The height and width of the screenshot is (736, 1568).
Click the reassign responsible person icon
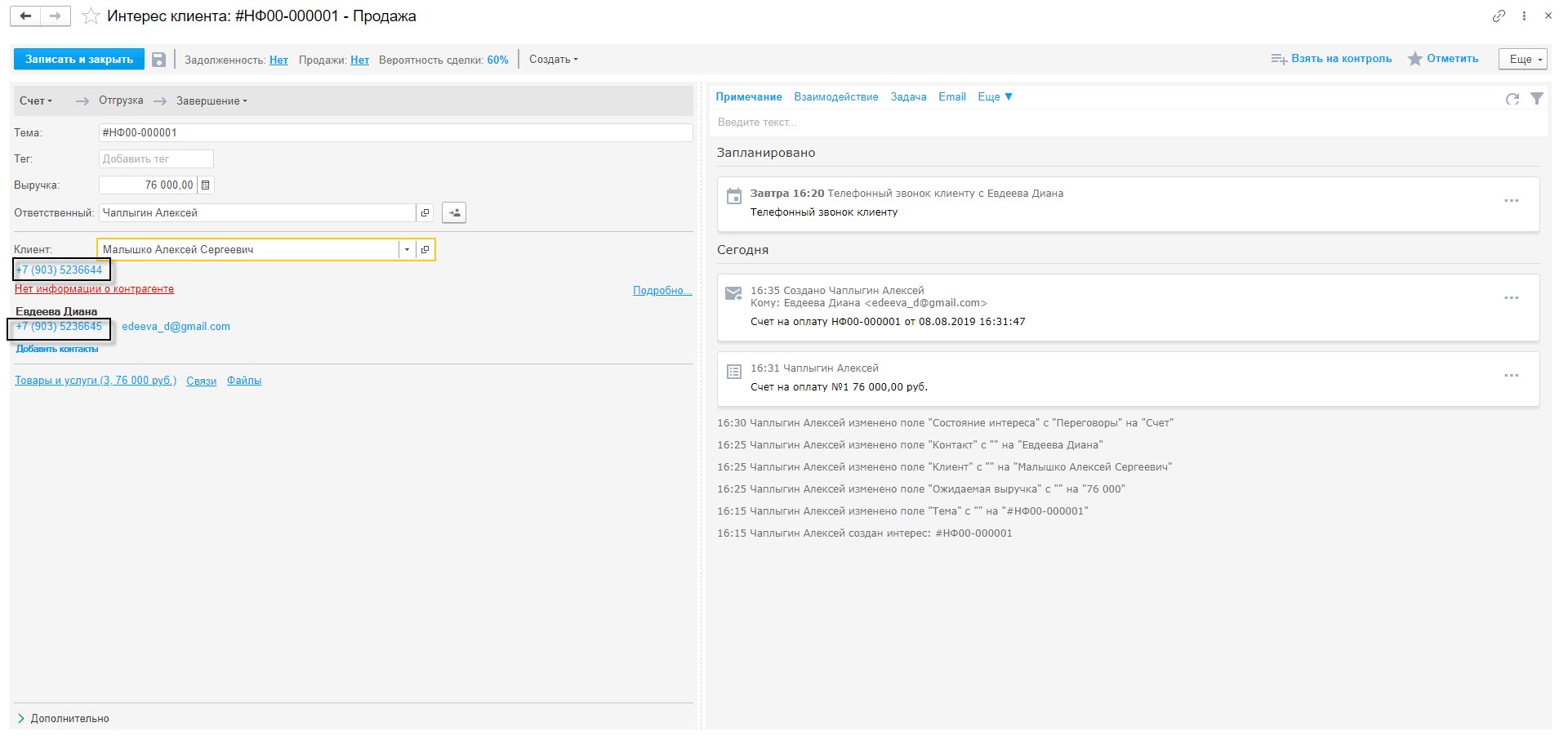(x=454, y=213)
